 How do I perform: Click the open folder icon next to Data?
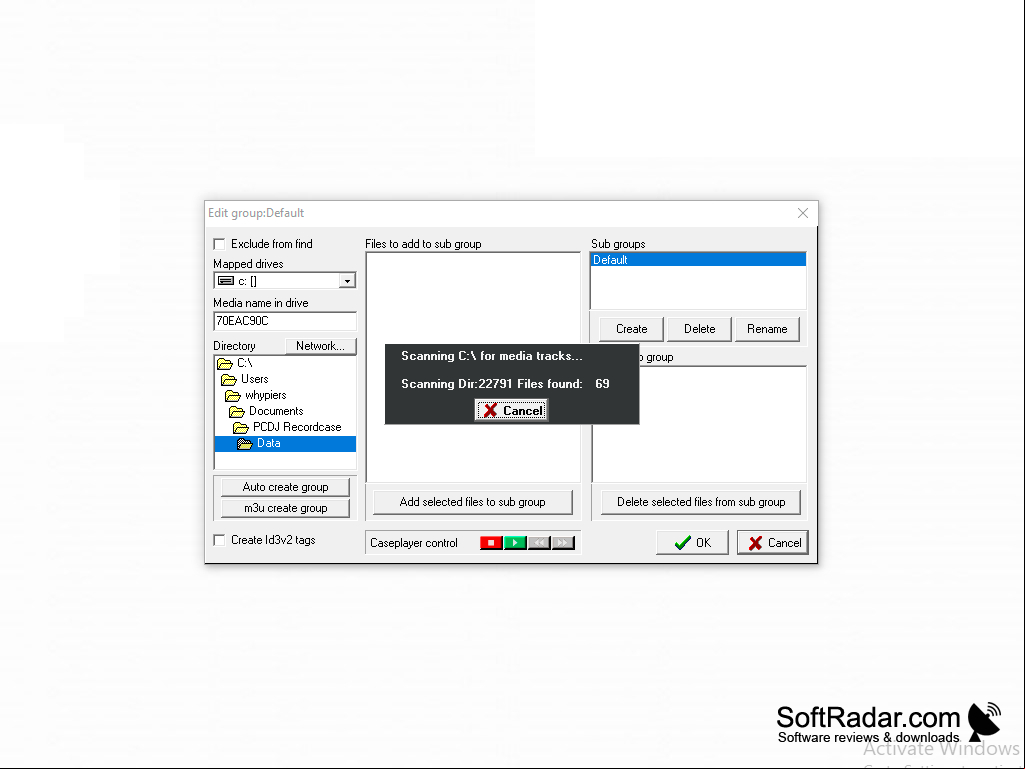(245, 444)
